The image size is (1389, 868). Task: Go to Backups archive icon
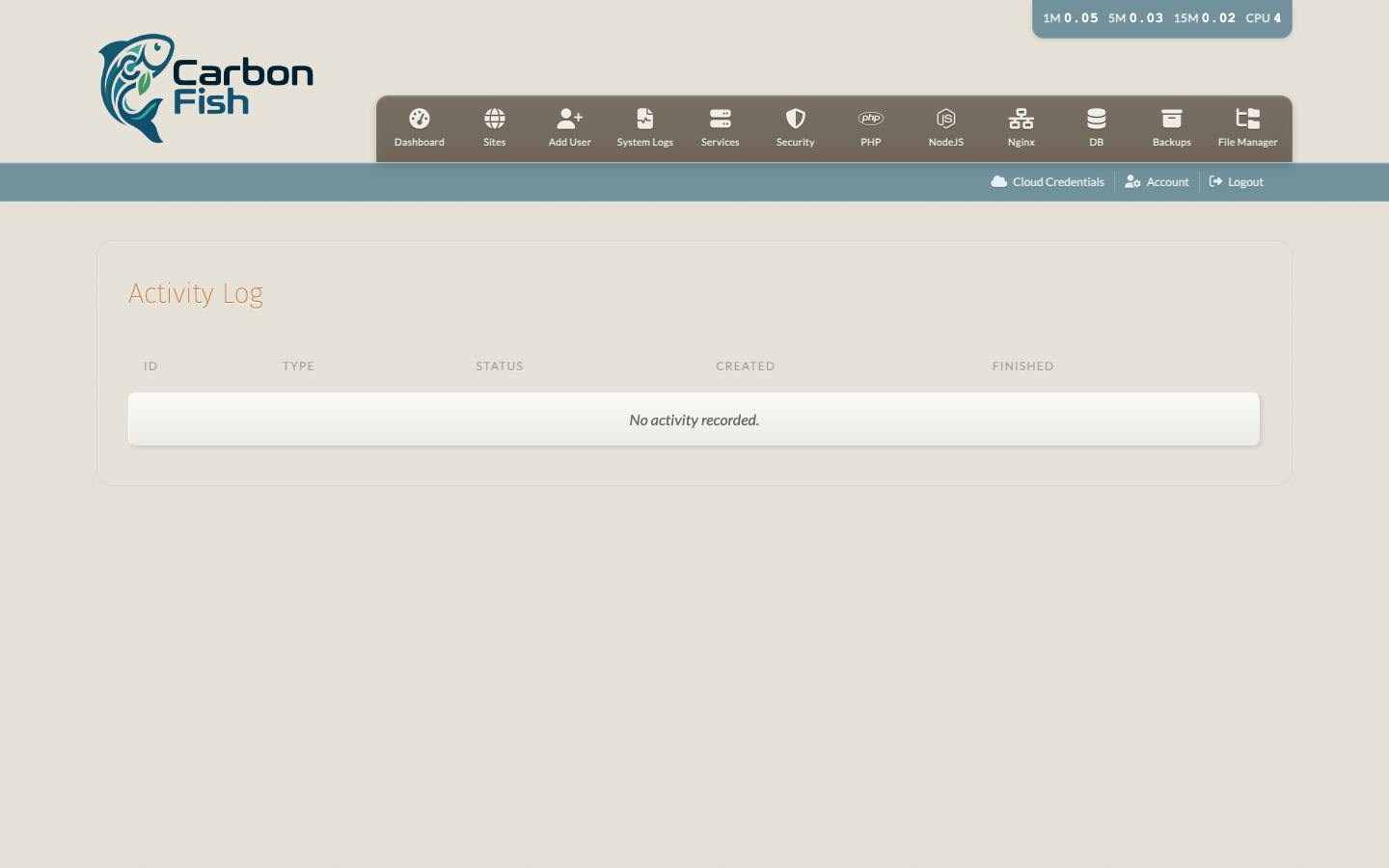click(1171, 119)
